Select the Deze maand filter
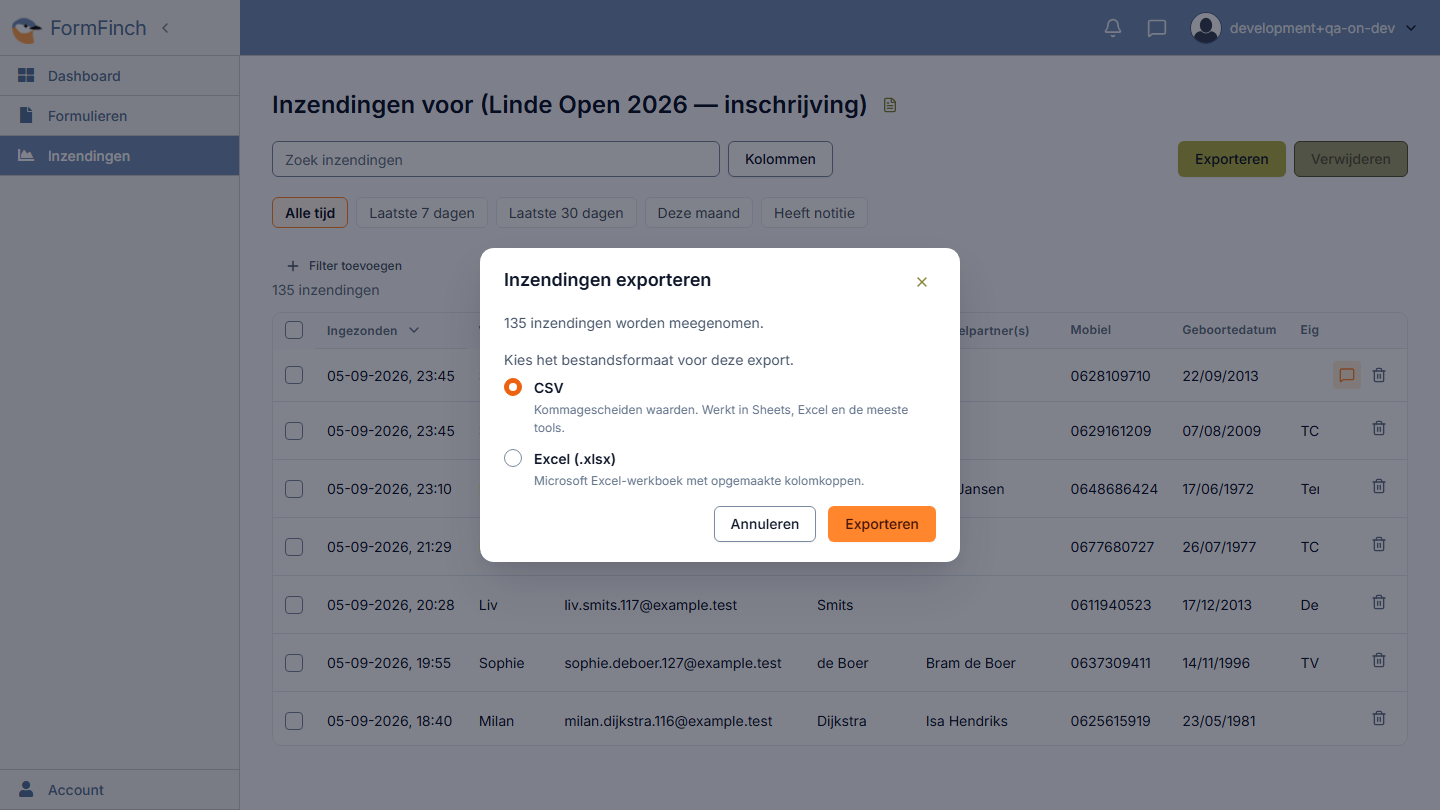 click(x=699, y=213)
